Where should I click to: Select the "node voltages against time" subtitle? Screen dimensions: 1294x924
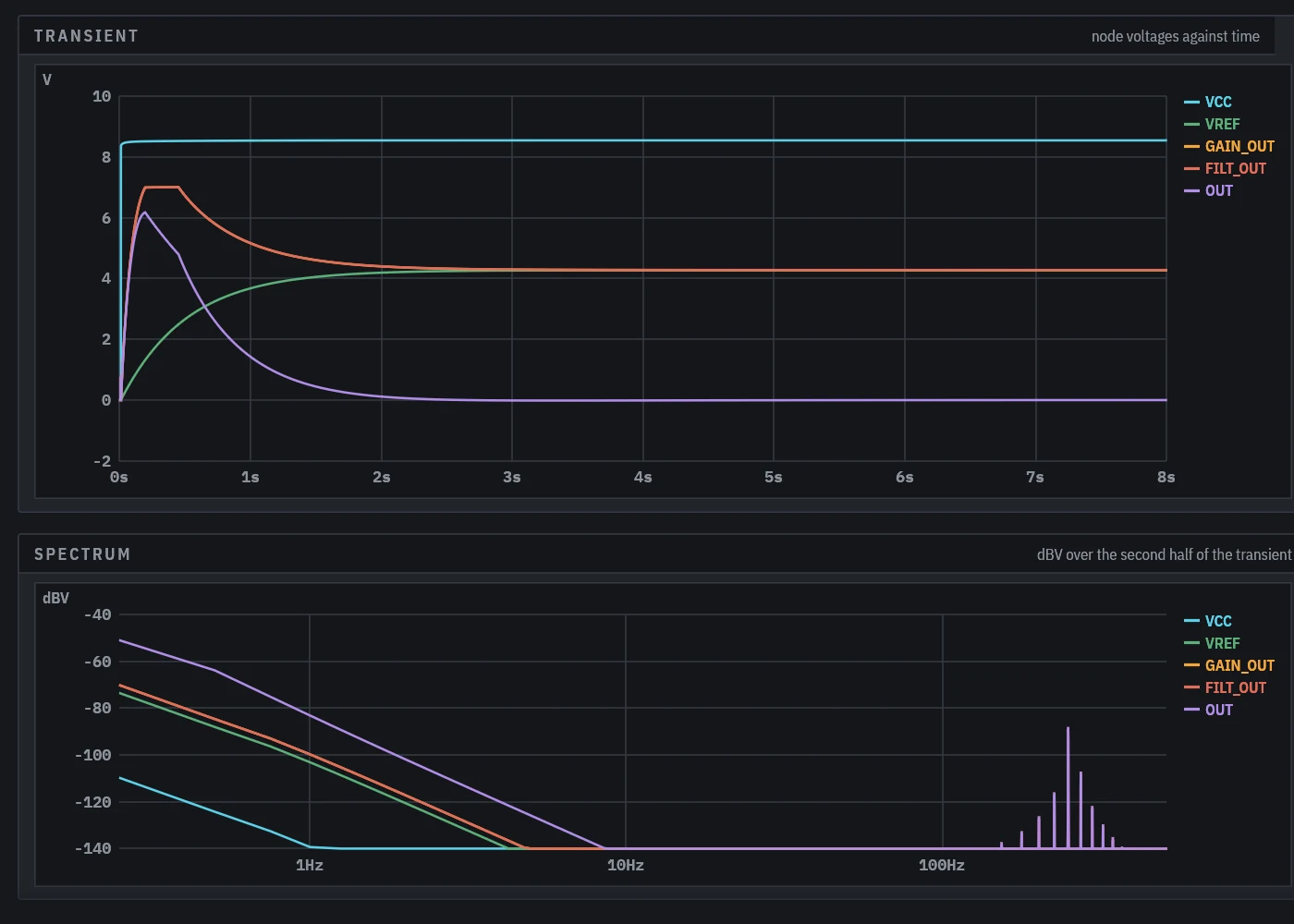tap(1175, 36)
